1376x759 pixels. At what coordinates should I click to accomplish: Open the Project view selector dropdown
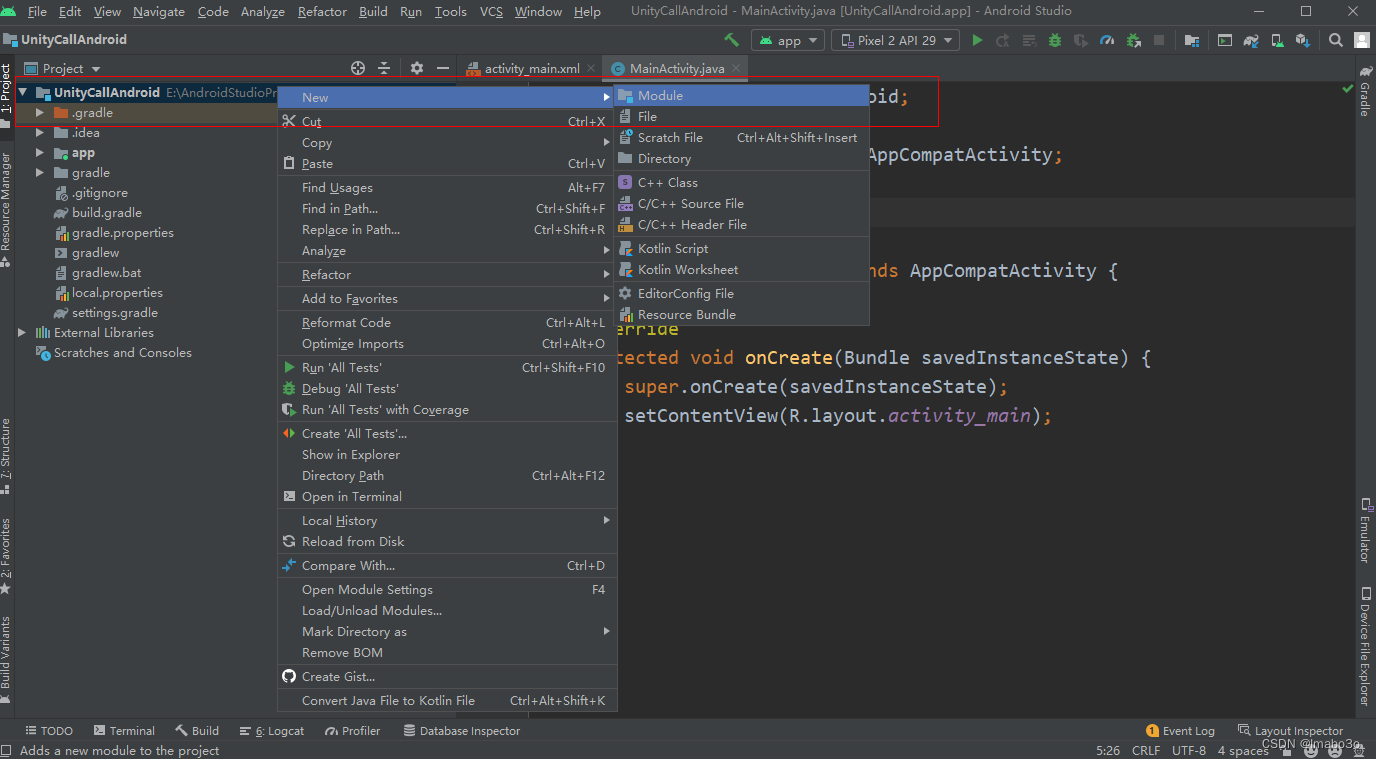tap(62, 68)
